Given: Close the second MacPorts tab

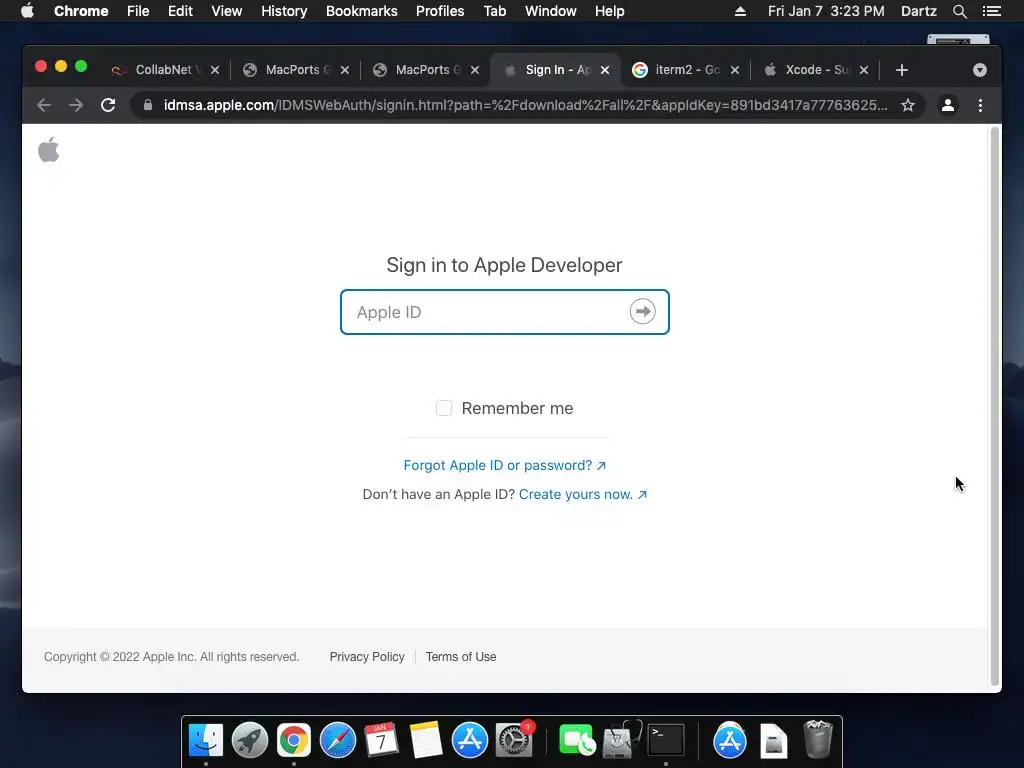Looking at the screenshot, I should click(475, 70).
